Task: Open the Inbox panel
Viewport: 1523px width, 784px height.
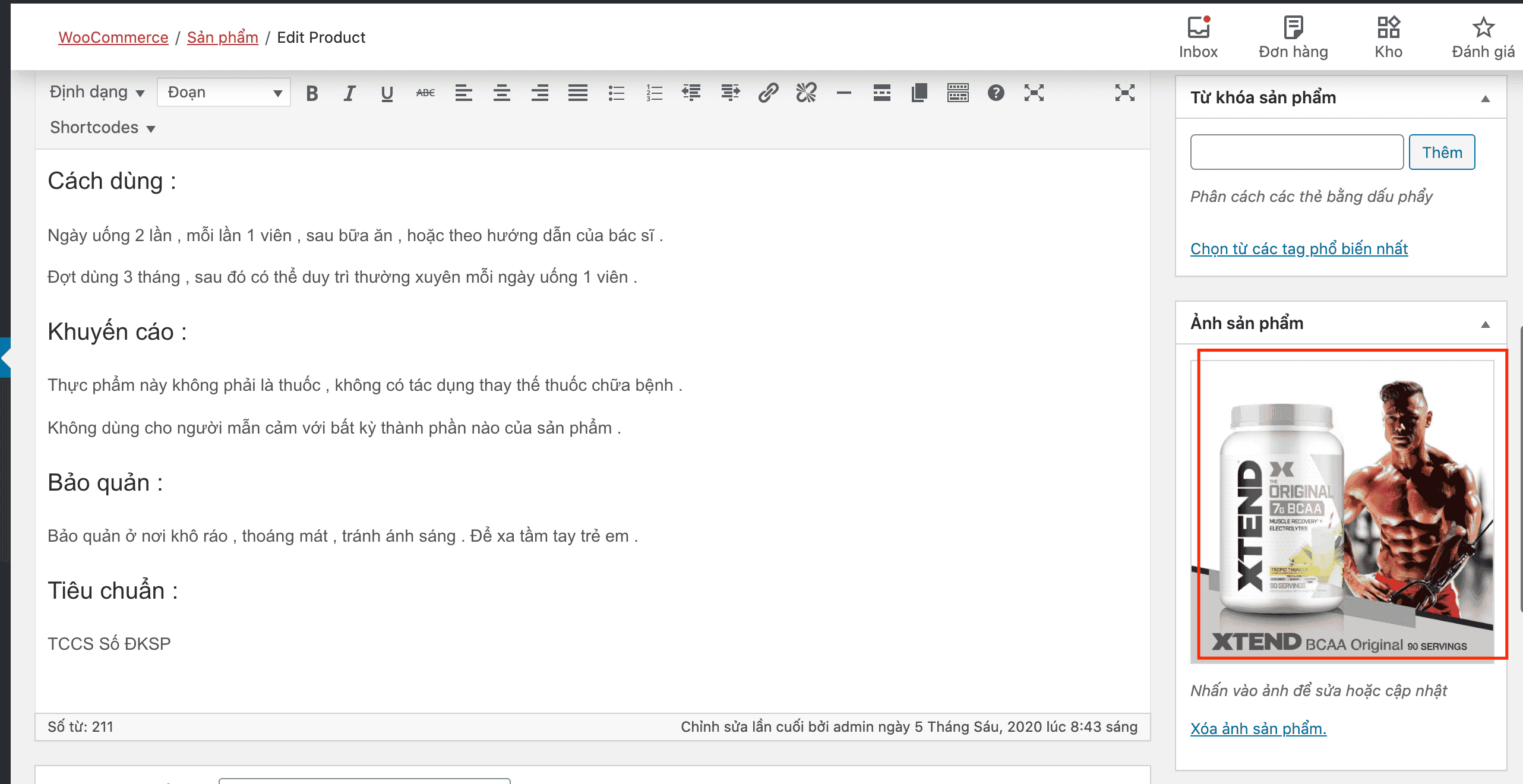Action: (x=1199, y=37)
